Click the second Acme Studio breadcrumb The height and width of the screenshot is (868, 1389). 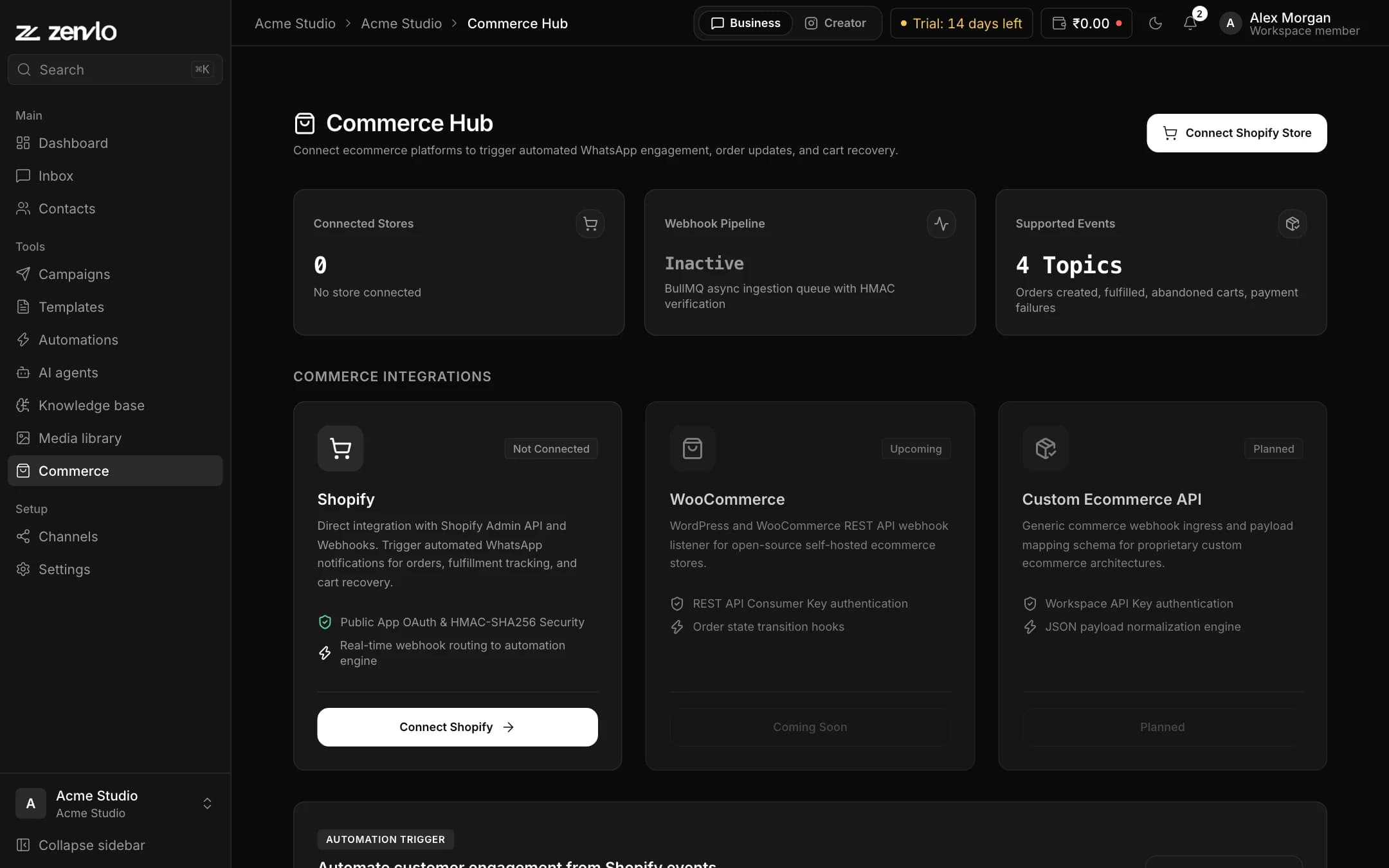pos(401,23)
